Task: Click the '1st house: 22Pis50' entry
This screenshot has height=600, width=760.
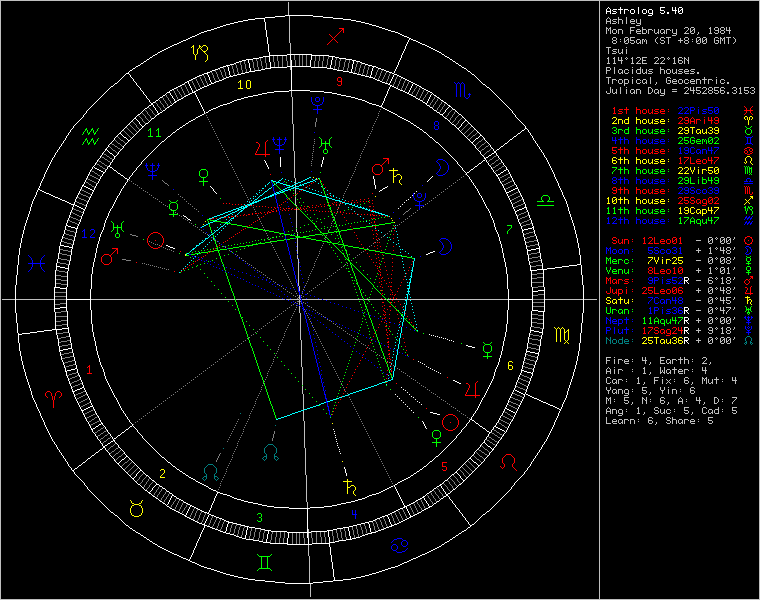Action: 665,111
